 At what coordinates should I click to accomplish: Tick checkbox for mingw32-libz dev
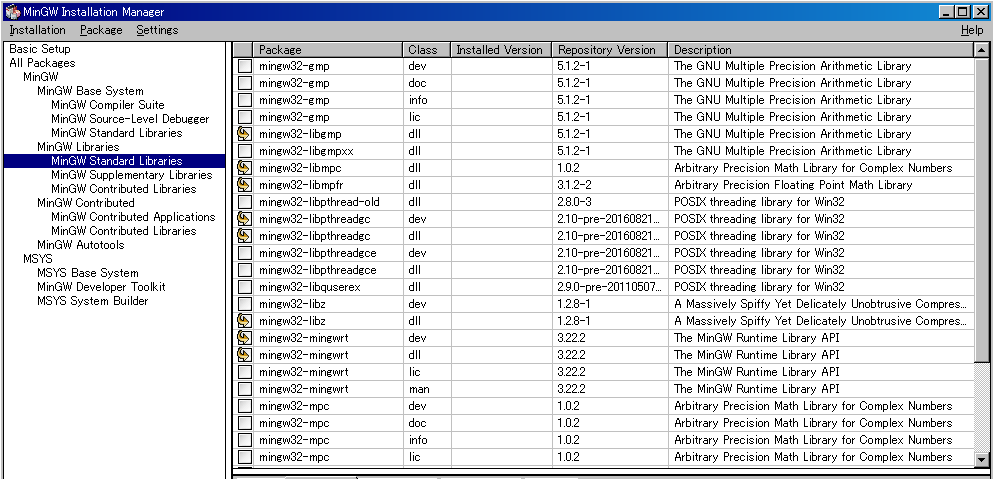pos(244,304)
